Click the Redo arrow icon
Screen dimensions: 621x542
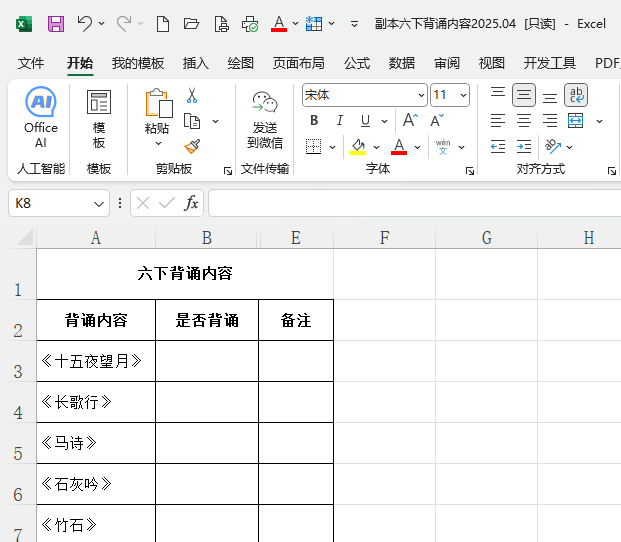124,23
